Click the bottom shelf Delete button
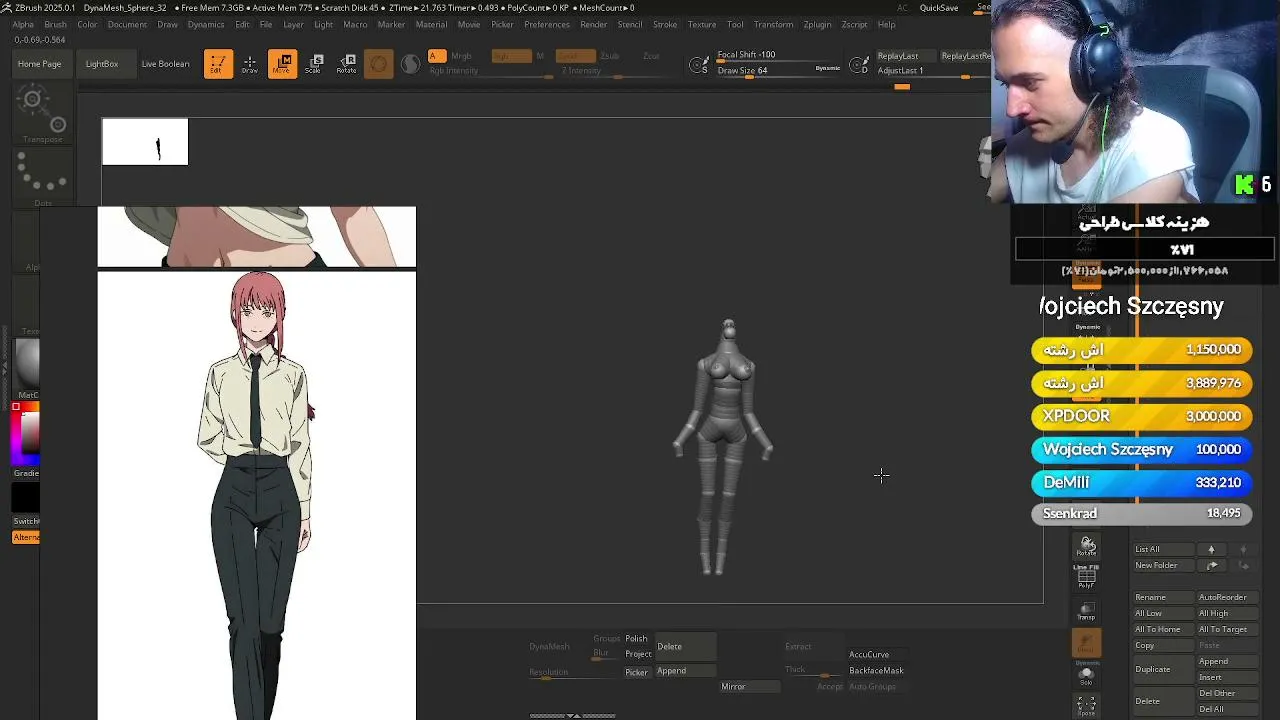Viewport: 1280px width, 720px height. click(x=685, y=646)
